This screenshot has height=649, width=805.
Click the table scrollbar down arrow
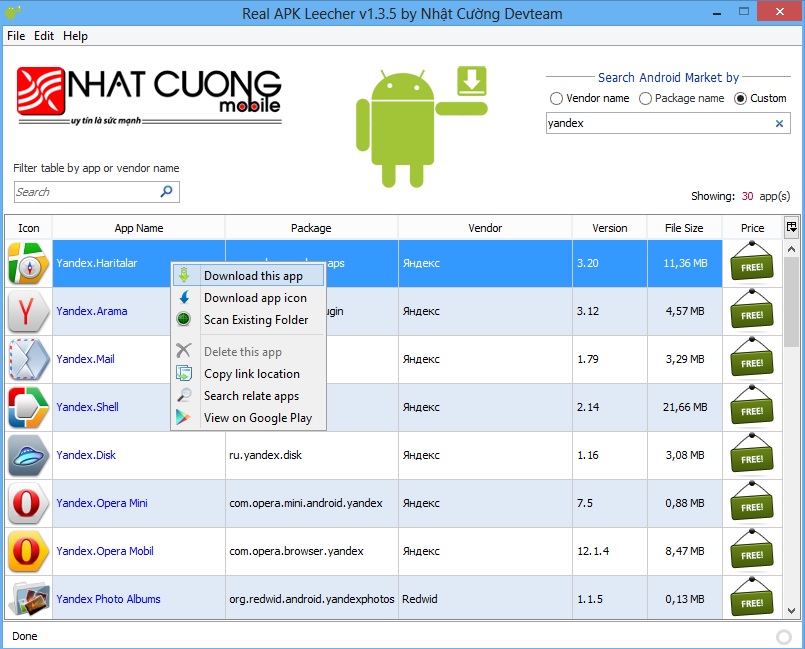pos(791,610)
